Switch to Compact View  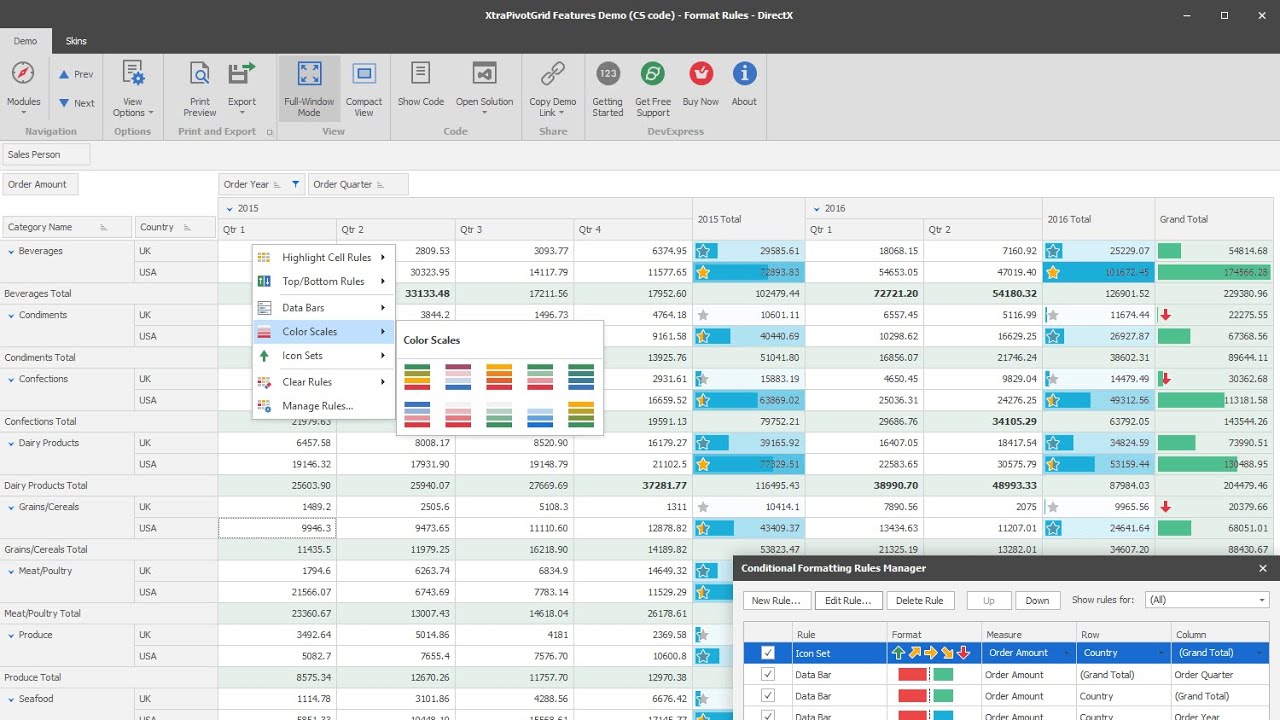(364, 88)
